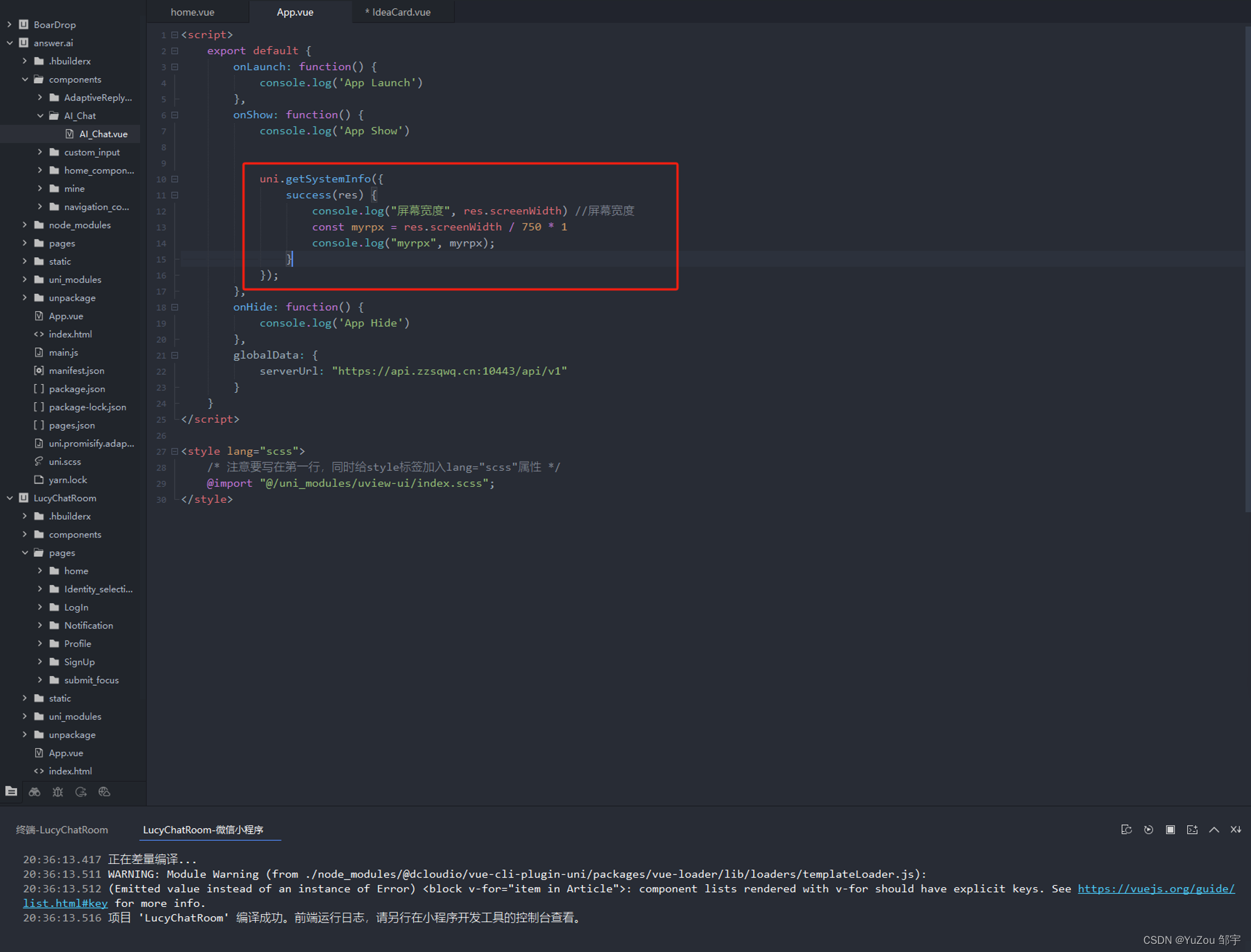The image size is (1251, 952).
Task: Fold the onShow function at line 6
Action: point(175,115)
